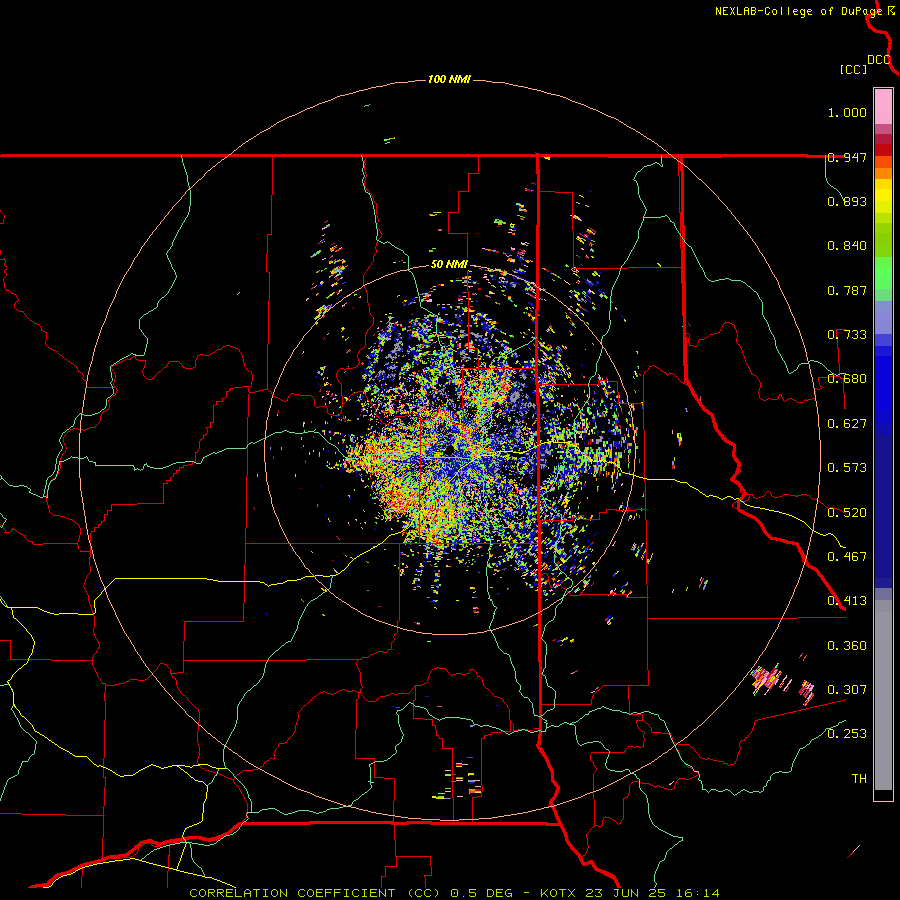Pick the lavender band near 0.733
The image size is (900, 900).
(883, 317)
